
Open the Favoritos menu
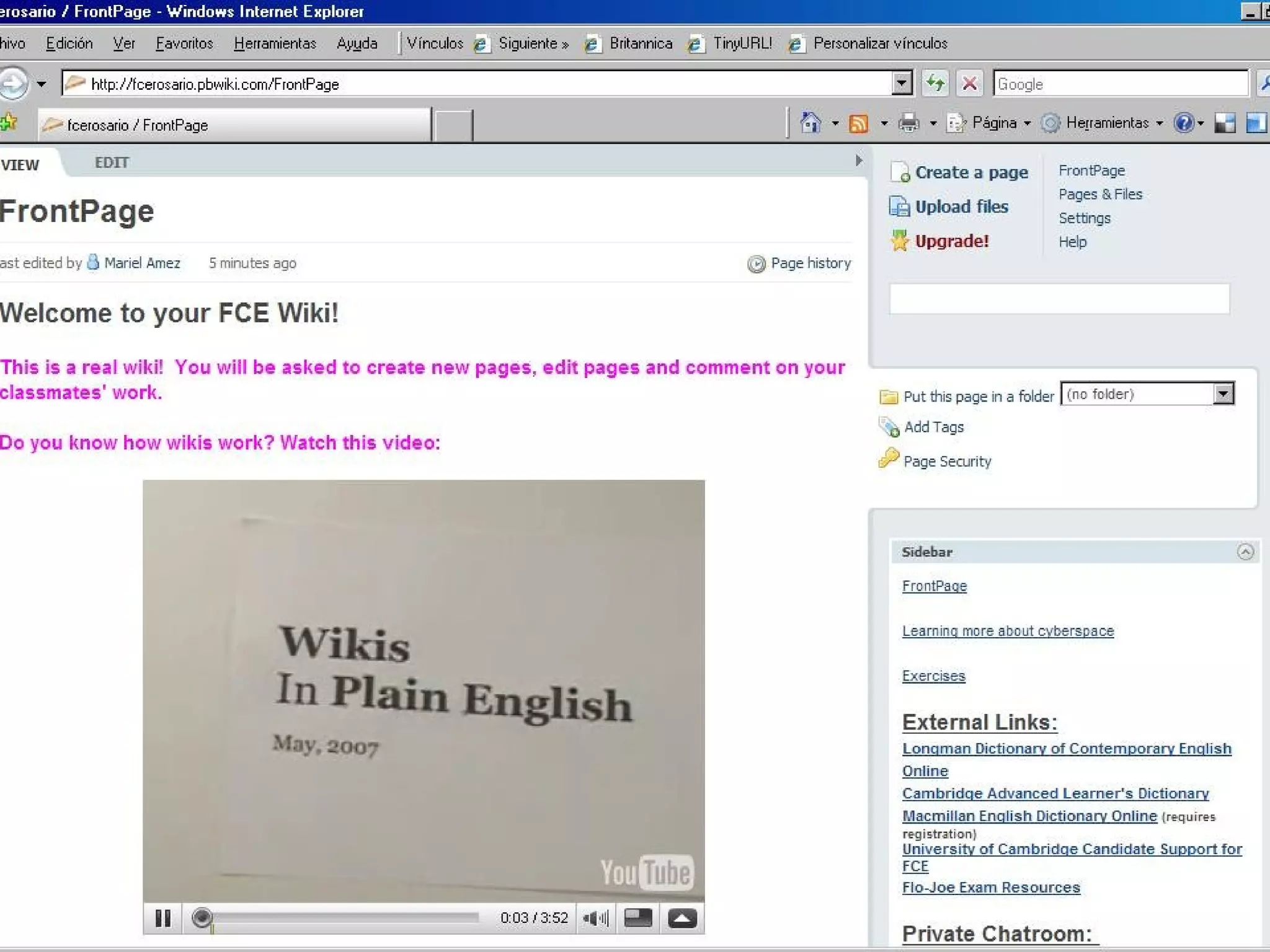pyautogui.click(x=184, y=43)
